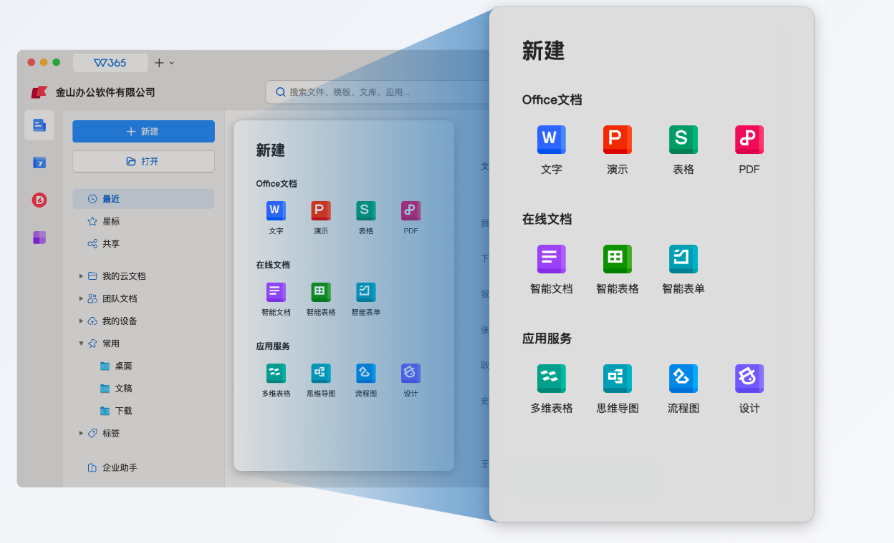Expand the 我的设备 tree node
This screenshot has height=543, width=894.
click(81, 321)
